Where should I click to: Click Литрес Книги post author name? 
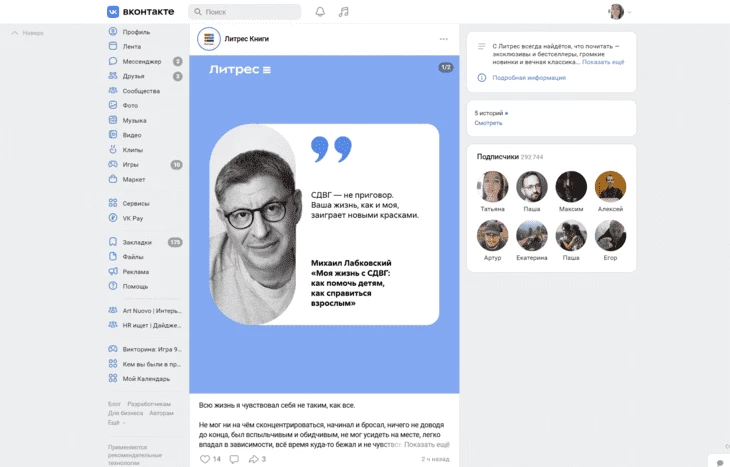(246, 39)
